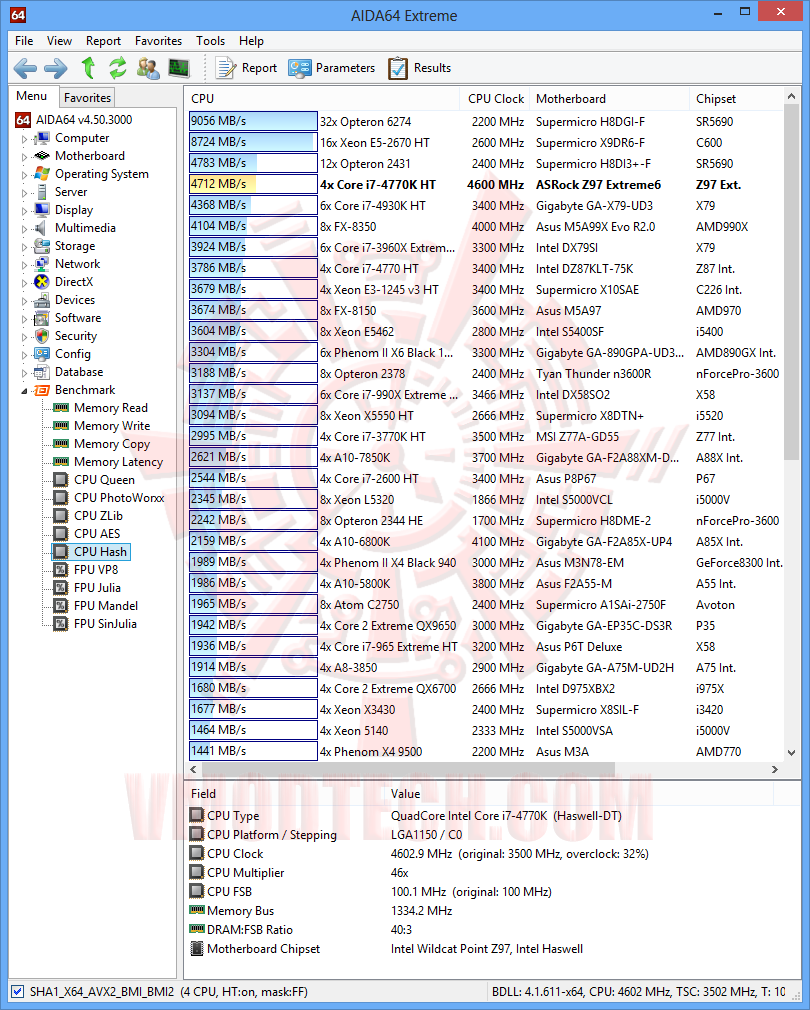Select Memory Copy benchmark
This screenshot has width=810, height=1010.
click(112, 444)
